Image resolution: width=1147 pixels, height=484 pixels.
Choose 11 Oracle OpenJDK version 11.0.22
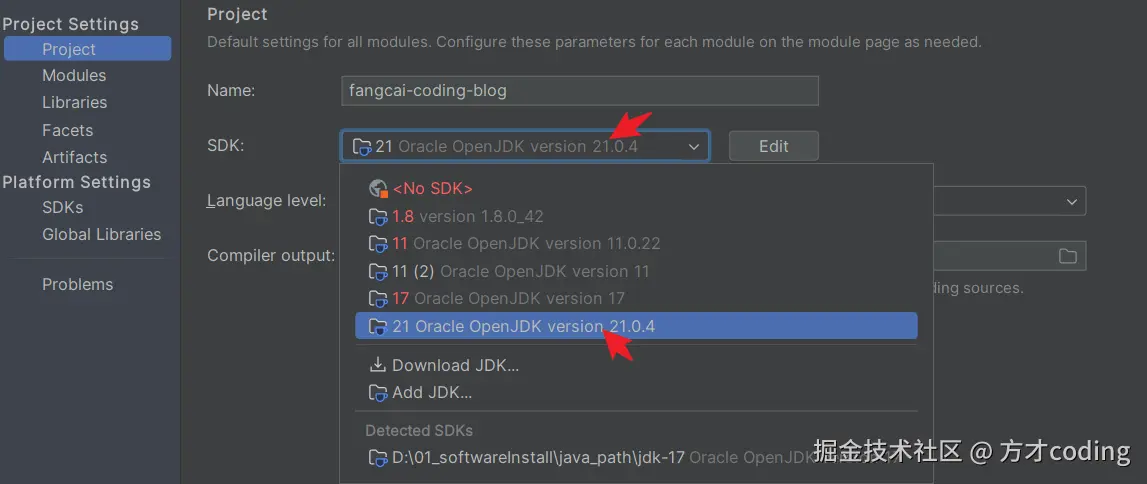click(526, 243)
